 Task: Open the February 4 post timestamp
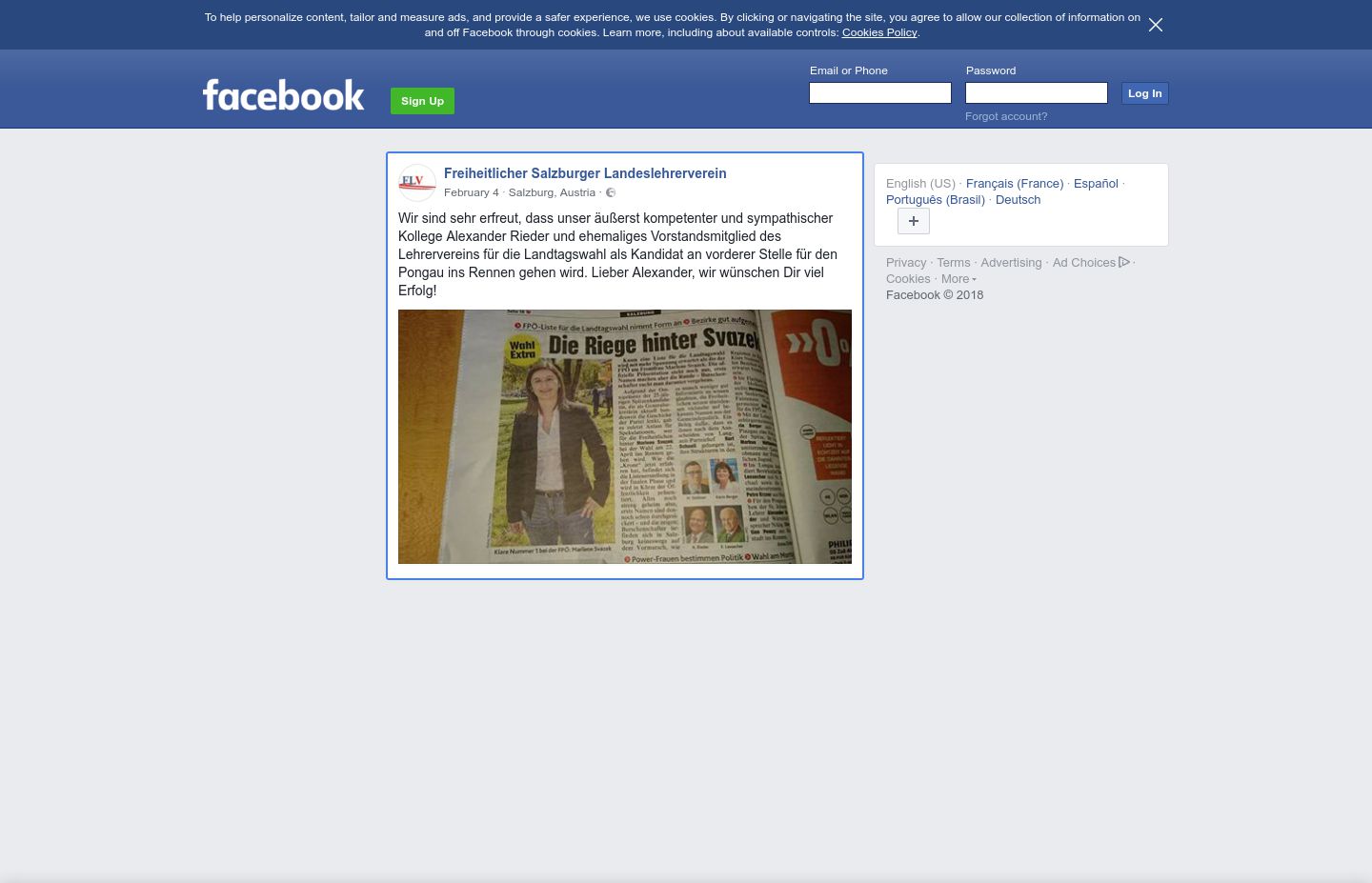pos(472,192)
